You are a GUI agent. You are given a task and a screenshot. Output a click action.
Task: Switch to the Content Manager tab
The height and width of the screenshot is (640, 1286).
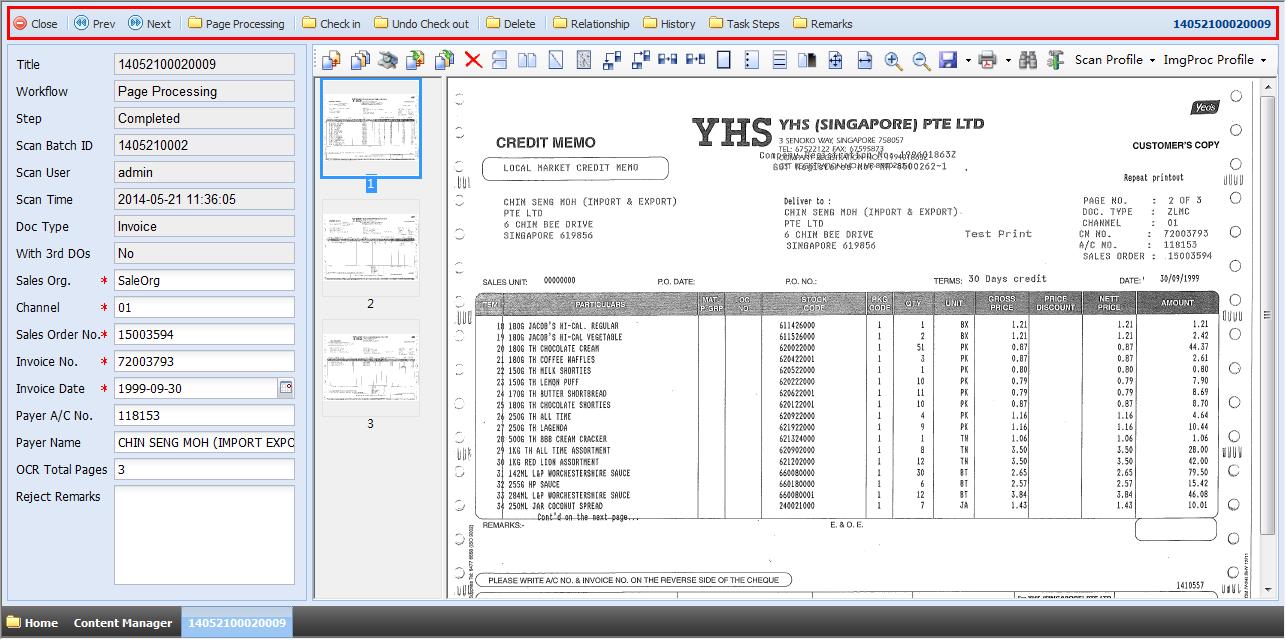tap(123, 622)
